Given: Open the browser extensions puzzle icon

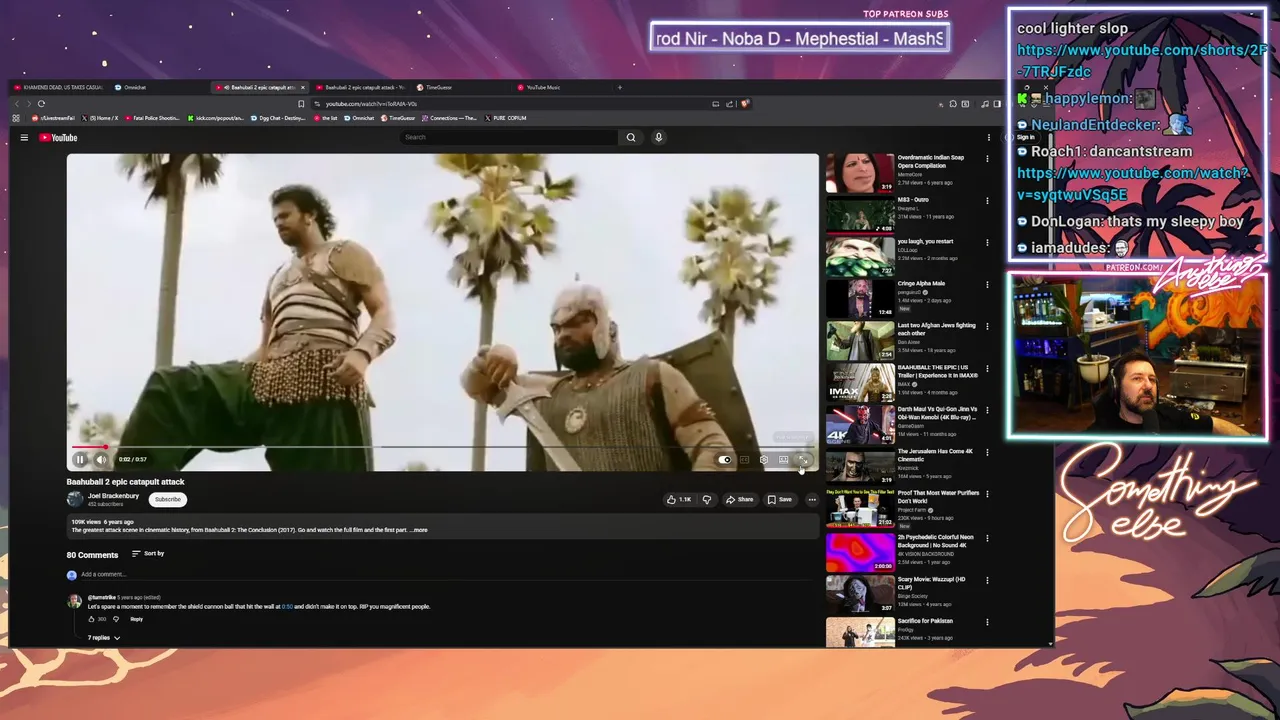Looking at the screenshot, I should coord(953,104).
